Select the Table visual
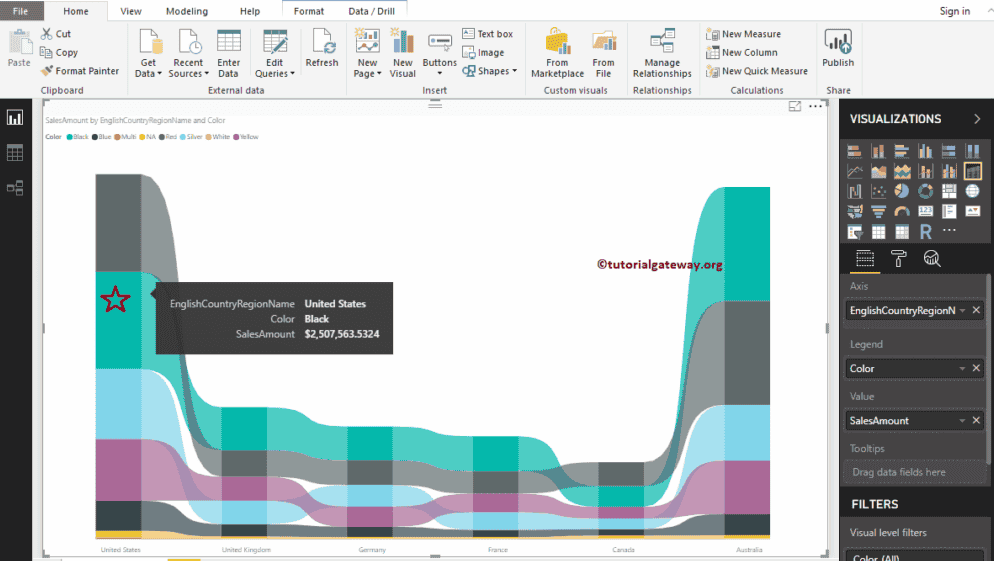 click(x=878, y=232)
